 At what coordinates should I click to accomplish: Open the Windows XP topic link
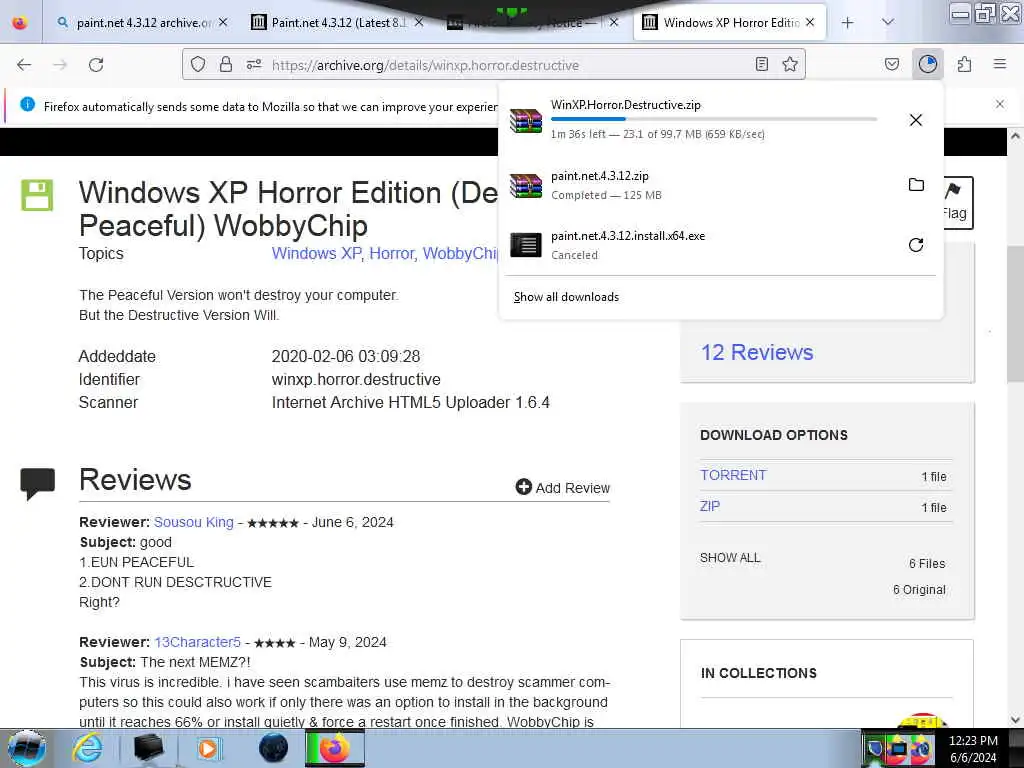(316, 253)
